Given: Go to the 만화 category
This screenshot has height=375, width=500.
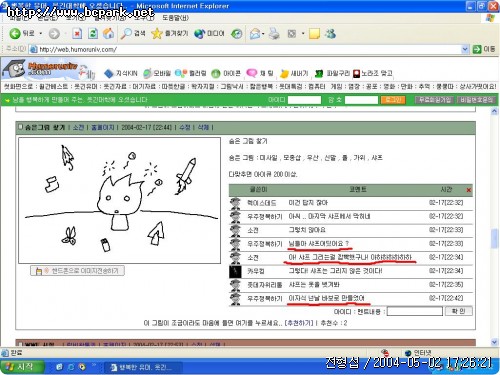Looking at the screenshot, I should pyautogui.click(x=406, y=87).
